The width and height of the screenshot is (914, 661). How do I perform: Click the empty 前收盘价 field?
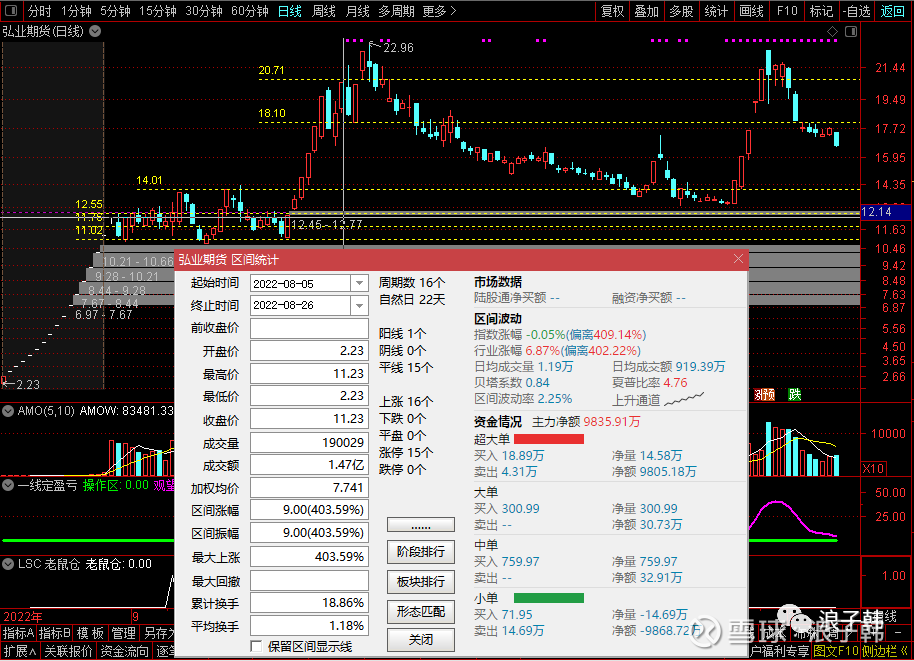coord(310,328)
